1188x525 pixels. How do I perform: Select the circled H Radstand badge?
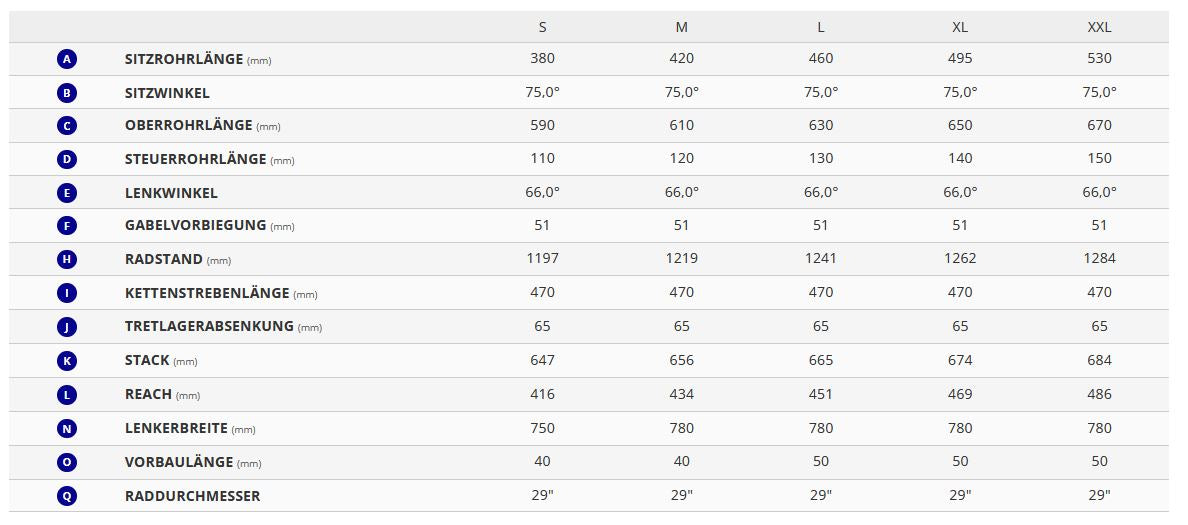67,260
